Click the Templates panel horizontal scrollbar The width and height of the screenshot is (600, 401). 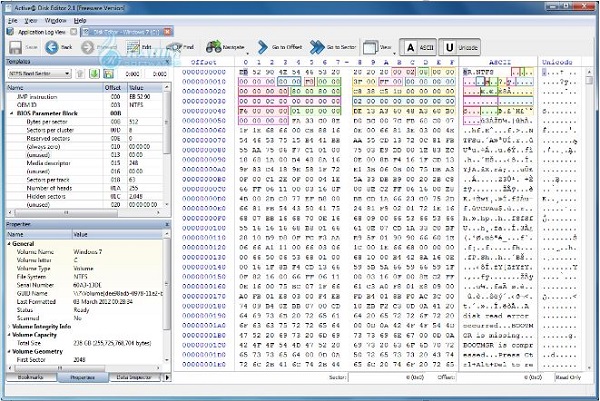pyautogui.click(x=83, y=212)
